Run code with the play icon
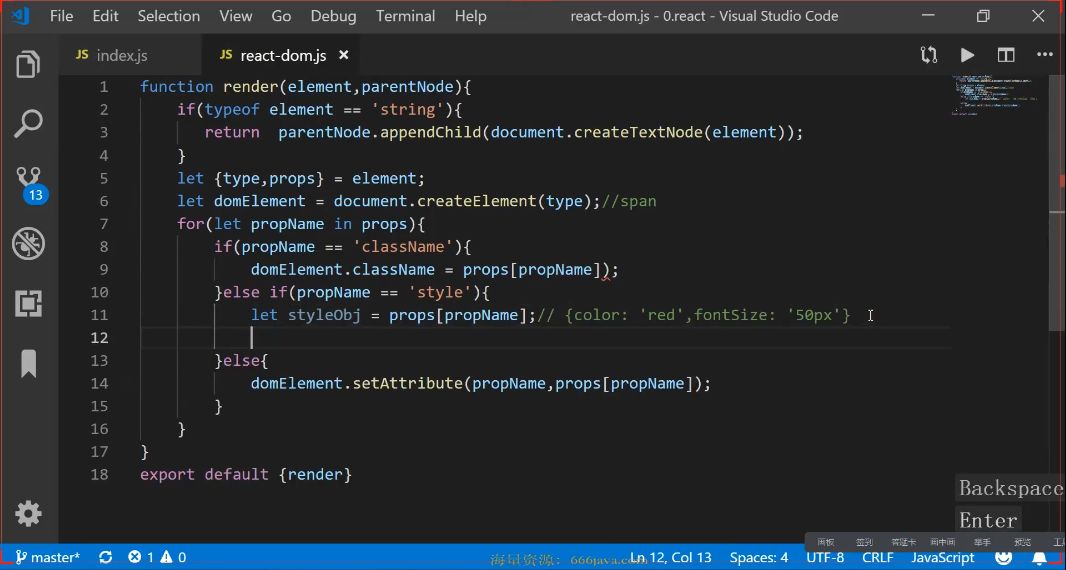 point(967,55)
